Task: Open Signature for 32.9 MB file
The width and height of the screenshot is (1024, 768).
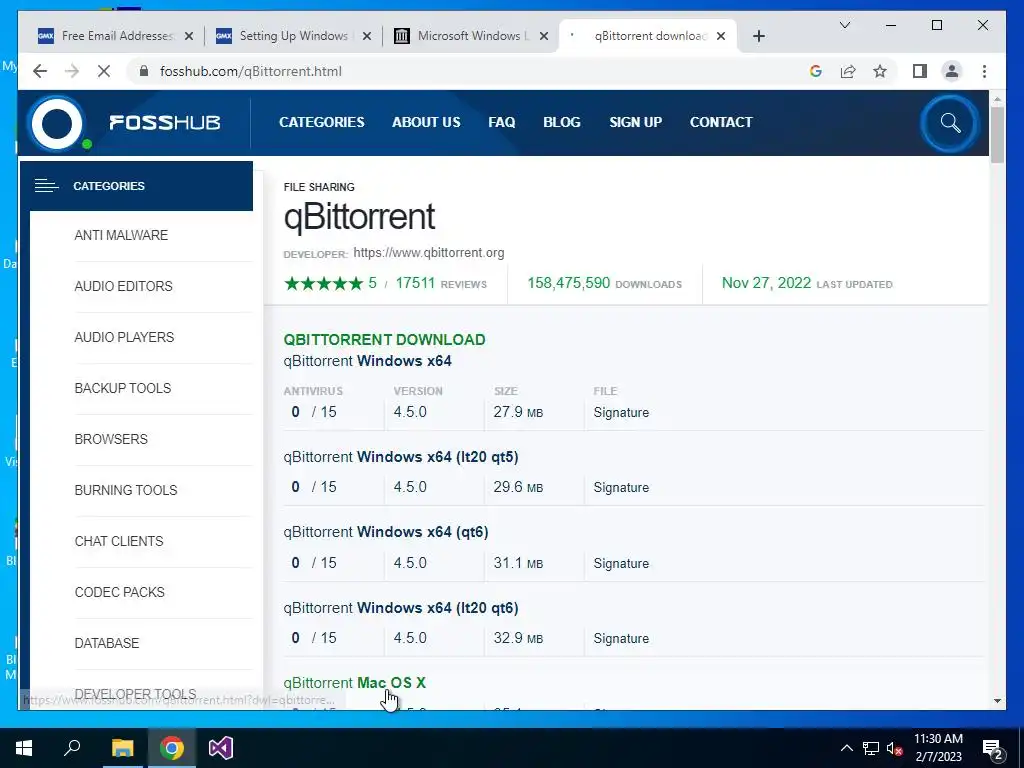Action: (x=621, y=639)
